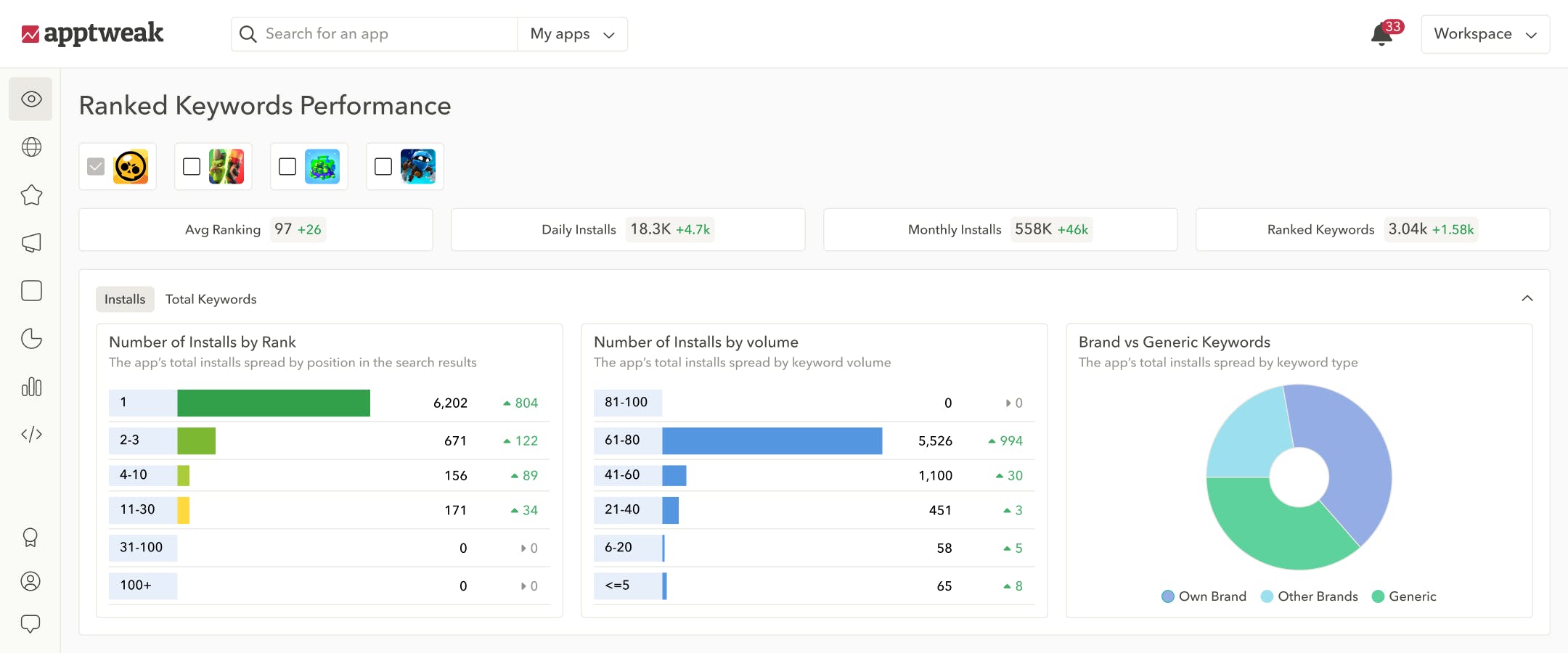Switch to the Total Keywords tab
Screen dimensions: 1568x653
click(x=211, y=298)
